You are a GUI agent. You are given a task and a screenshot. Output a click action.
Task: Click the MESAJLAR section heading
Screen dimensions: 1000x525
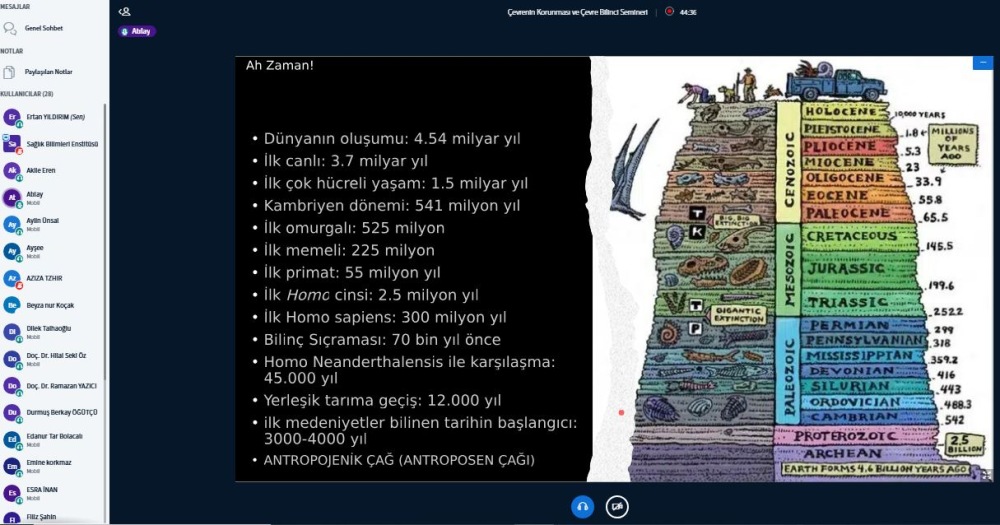15,6
